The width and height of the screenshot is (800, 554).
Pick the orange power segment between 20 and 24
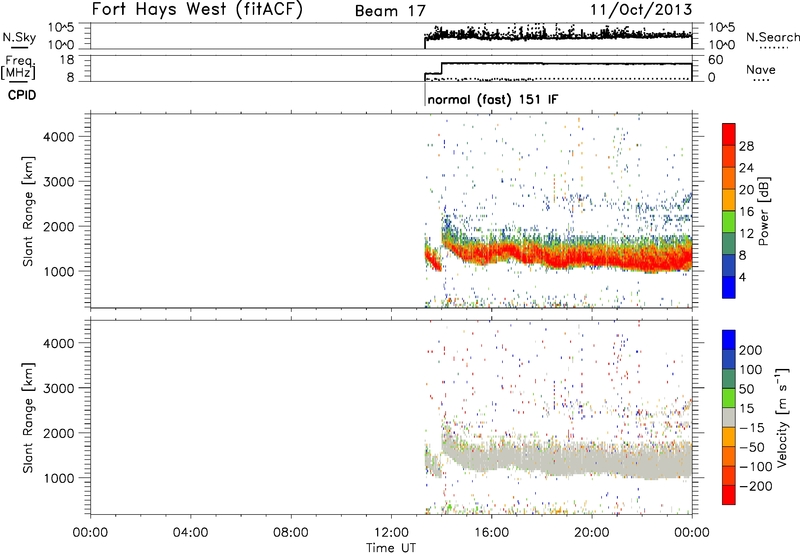729,179
